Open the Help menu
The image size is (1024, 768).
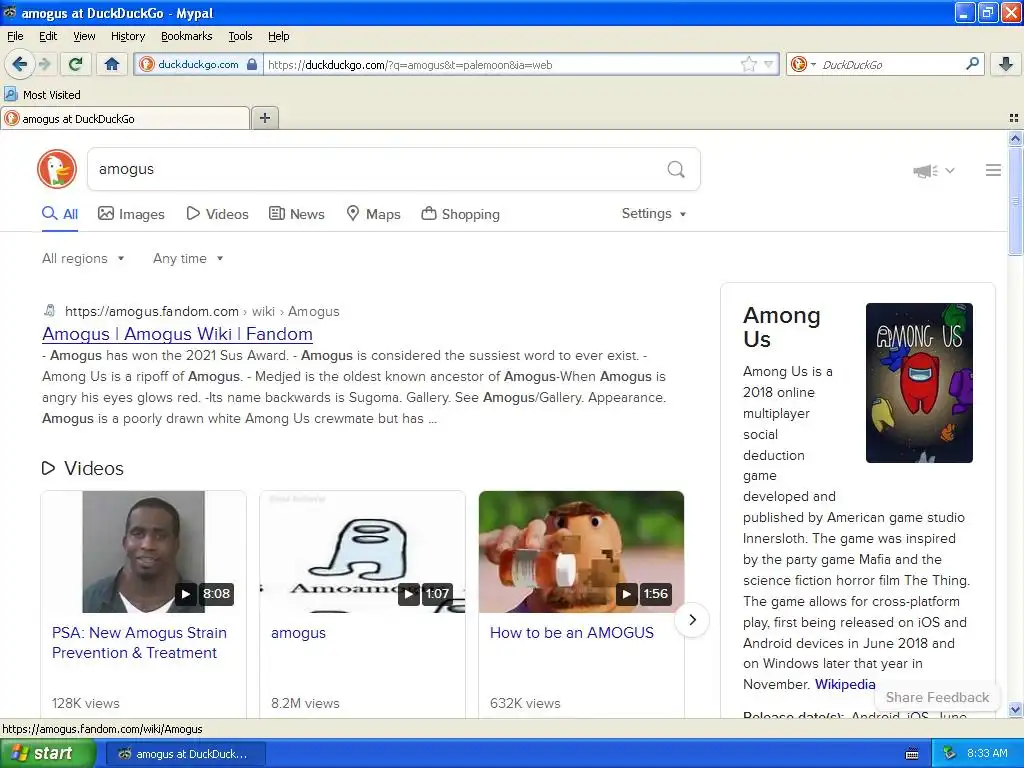point(278,36)
